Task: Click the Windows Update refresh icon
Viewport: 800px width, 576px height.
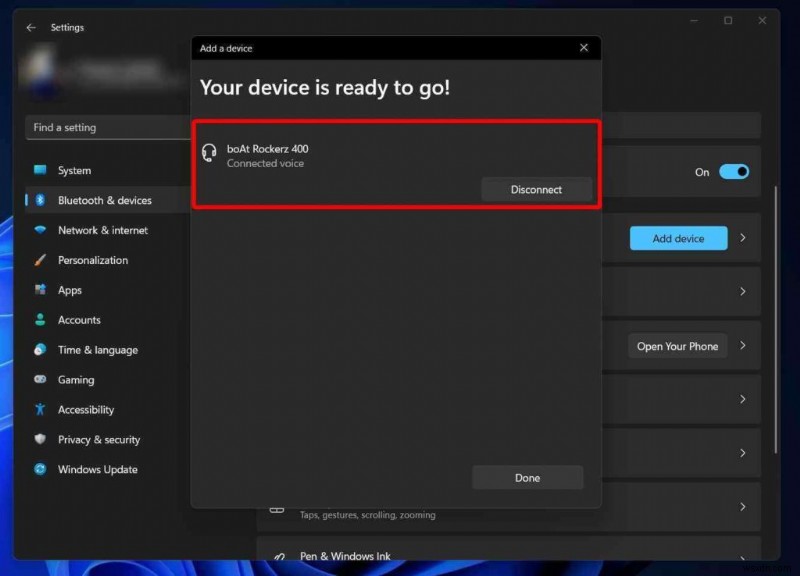Action: click(x=40, y=469)
